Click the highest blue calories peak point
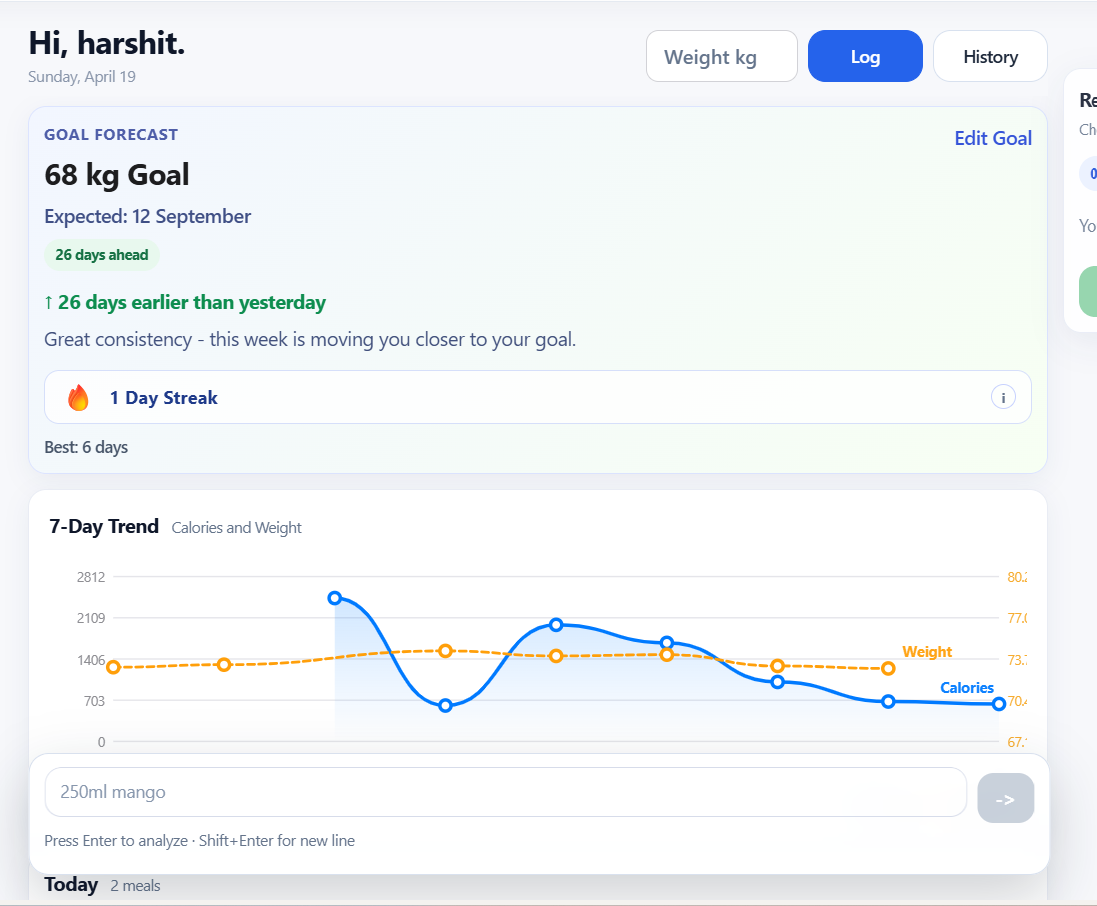Image resolution: width=1097 pixels, height=906 pixels. coord(335,598)
